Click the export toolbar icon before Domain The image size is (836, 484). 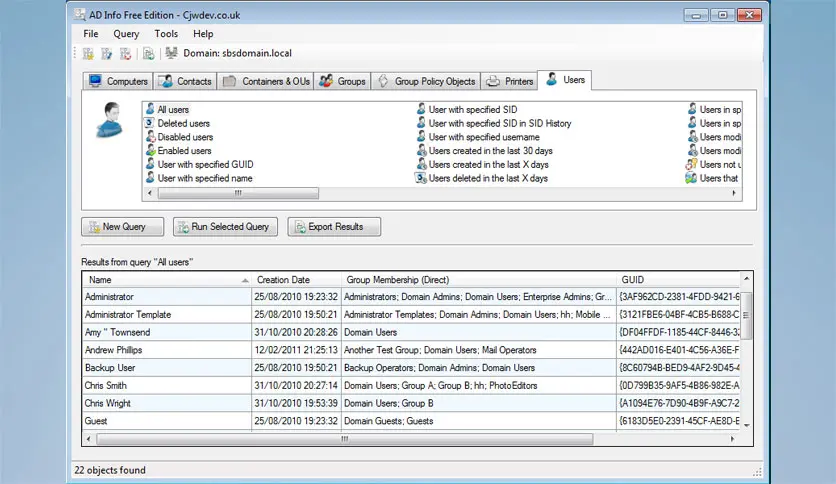click(149, 53)
